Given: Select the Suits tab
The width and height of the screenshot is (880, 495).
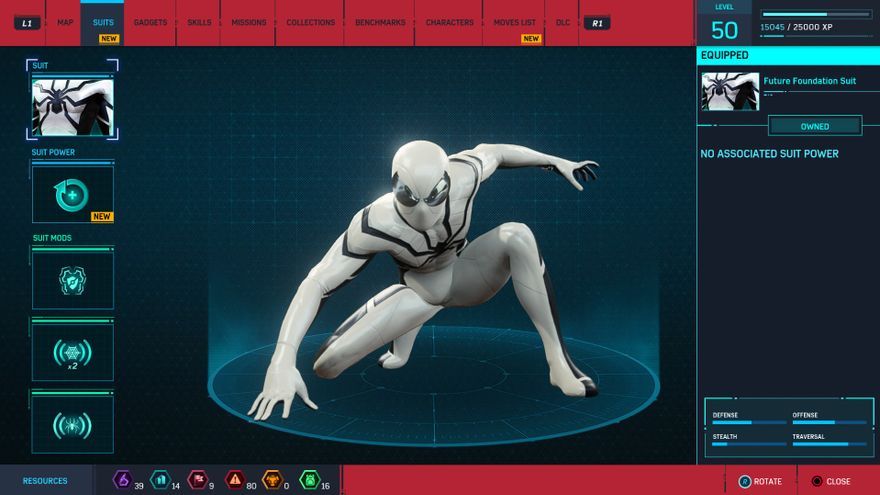Looking at the screenshot, I should (x=103, y=22).
